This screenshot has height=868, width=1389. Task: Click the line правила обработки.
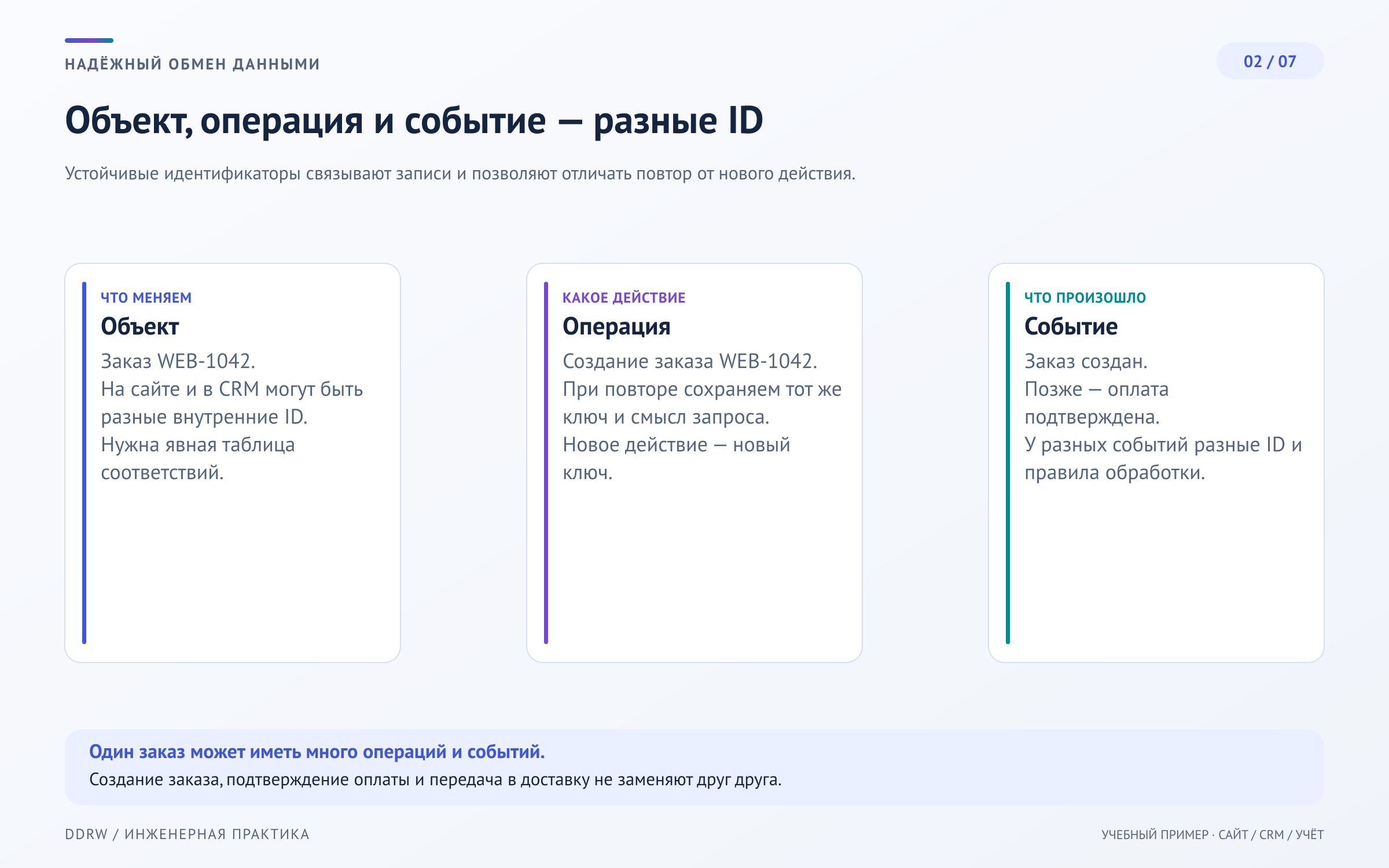click(x=1115, y=472)
